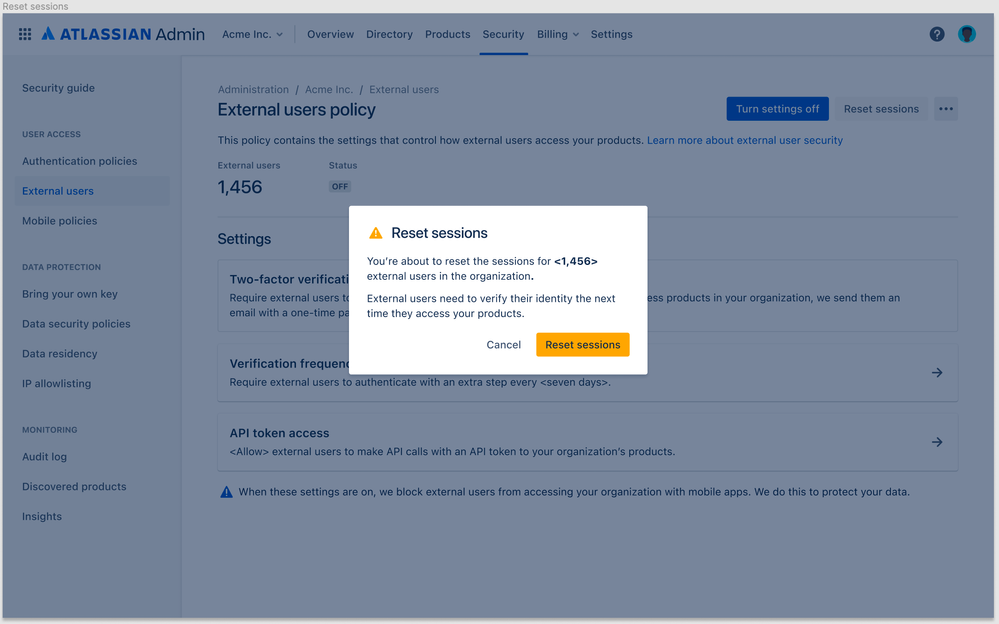999x624 pixels.
Task: Click the Settings section heading
Action: tap(244, 239)
